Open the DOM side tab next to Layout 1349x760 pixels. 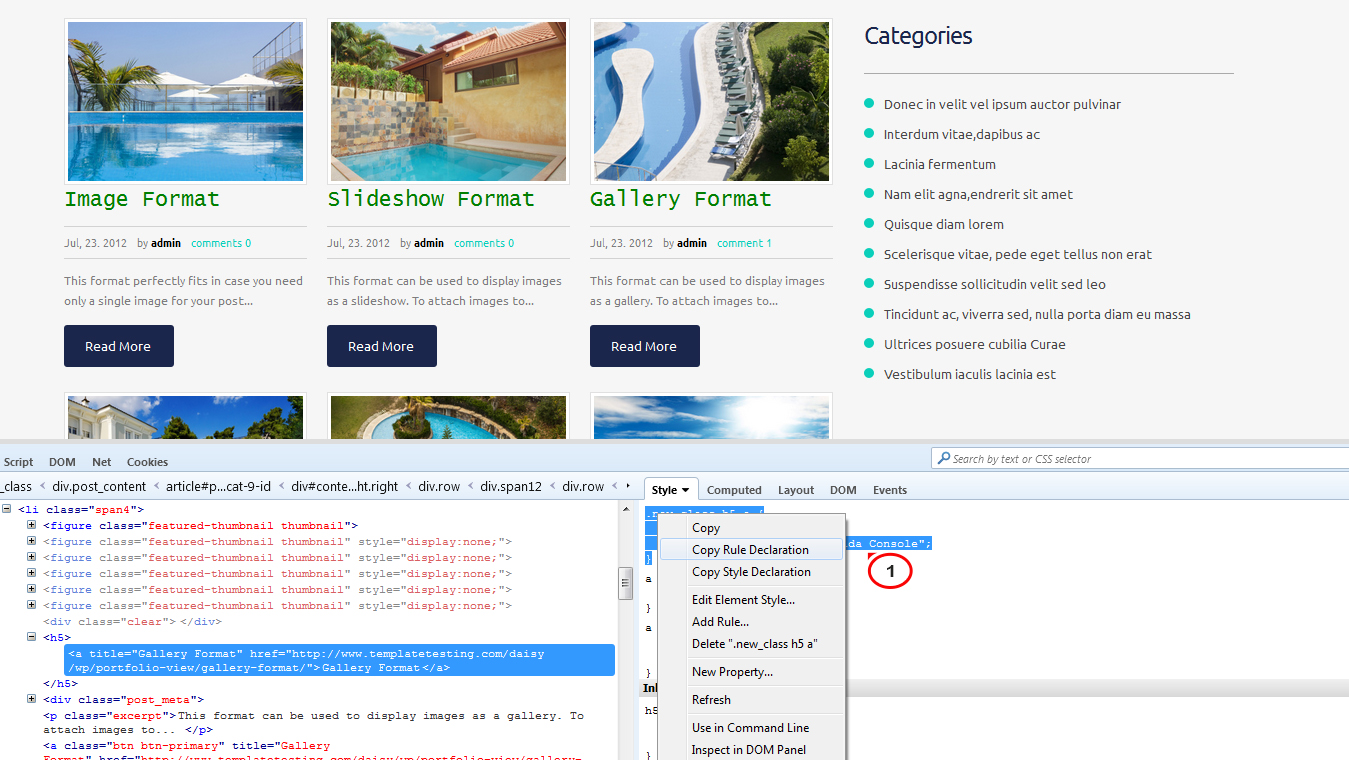pyautogui.click(x=843, y=490)
